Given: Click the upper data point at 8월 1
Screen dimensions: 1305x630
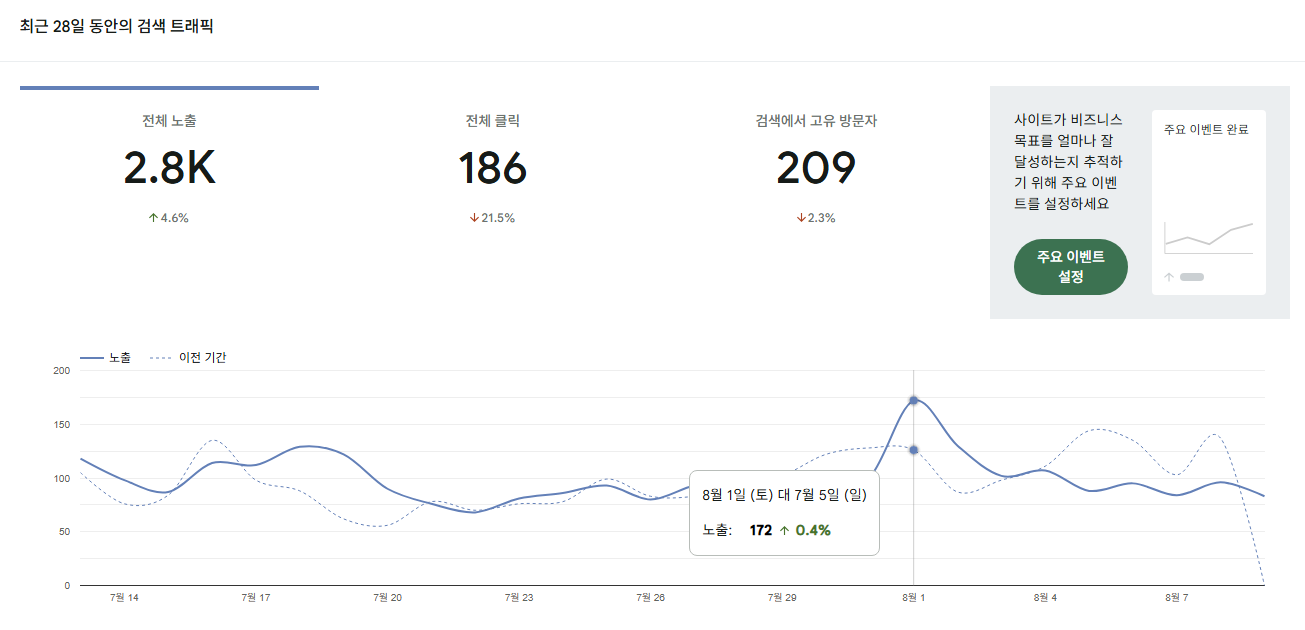Looking at the screenshot, I should [914, 401].
